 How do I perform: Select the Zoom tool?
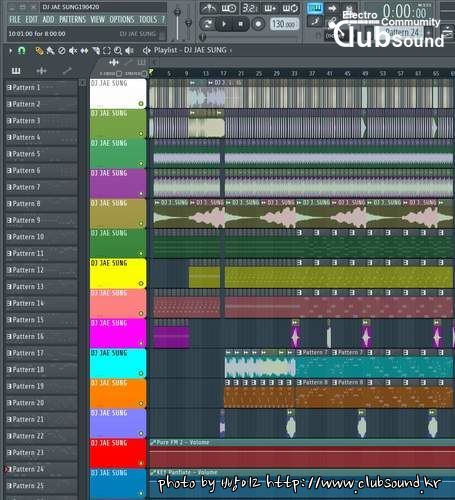pos(118,51)
